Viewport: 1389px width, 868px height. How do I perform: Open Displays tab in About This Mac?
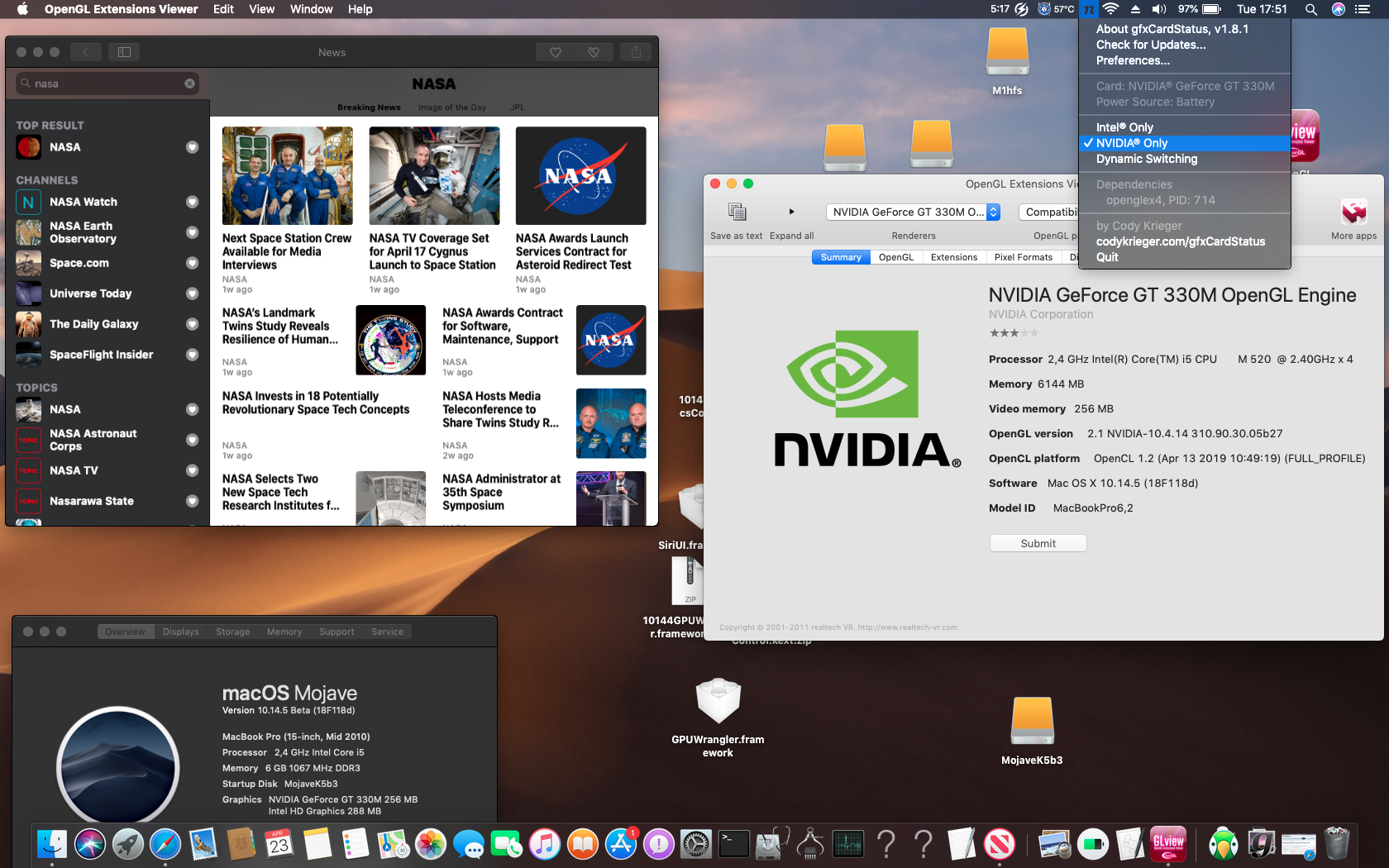point(180,632)
